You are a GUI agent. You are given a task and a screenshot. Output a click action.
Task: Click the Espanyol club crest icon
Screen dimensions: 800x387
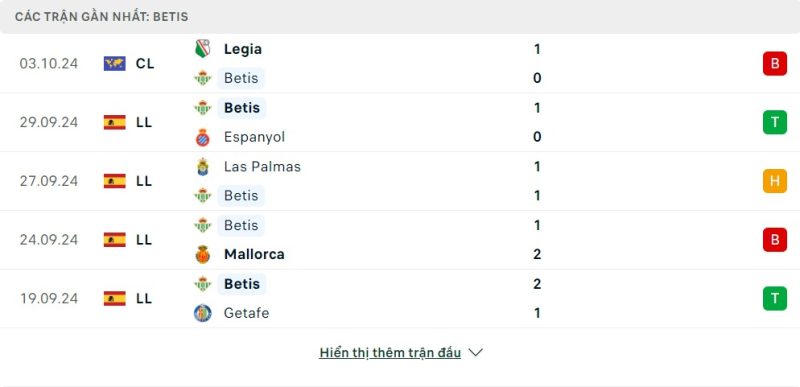tap(203, 137)
